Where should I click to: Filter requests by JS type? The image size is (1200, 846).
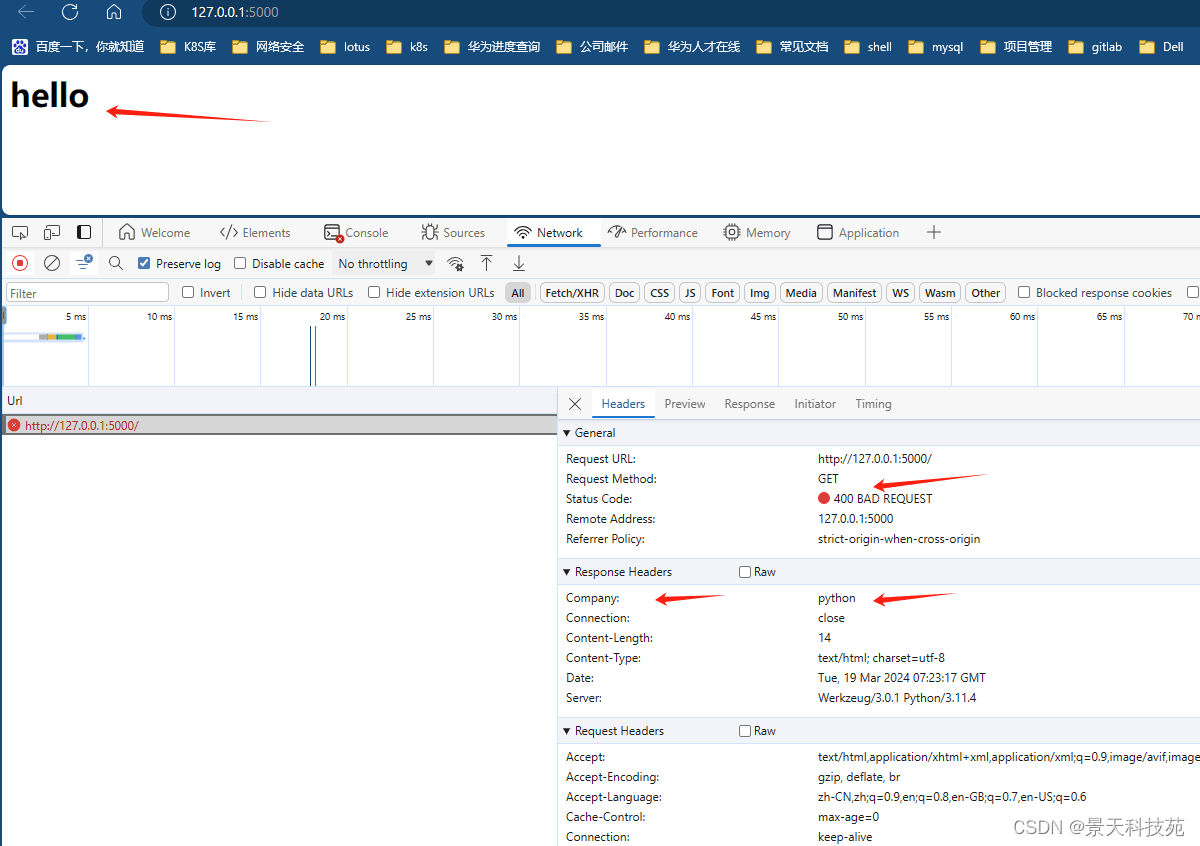pyautogui.click(x=690, y=293)
